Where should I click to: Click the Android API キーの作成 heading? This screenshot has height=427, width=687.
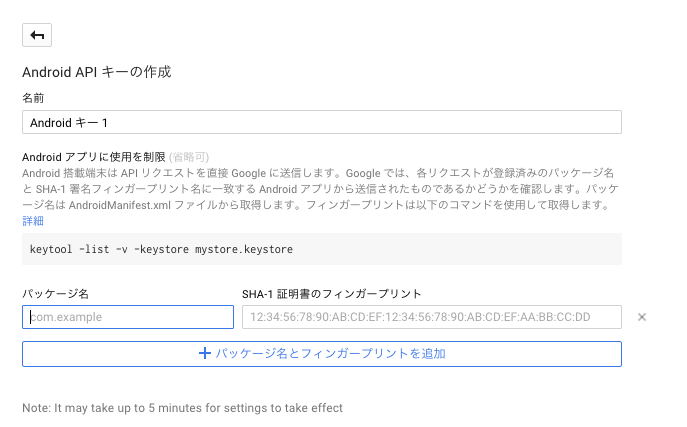pyautogui.click(x=96, y=72)
